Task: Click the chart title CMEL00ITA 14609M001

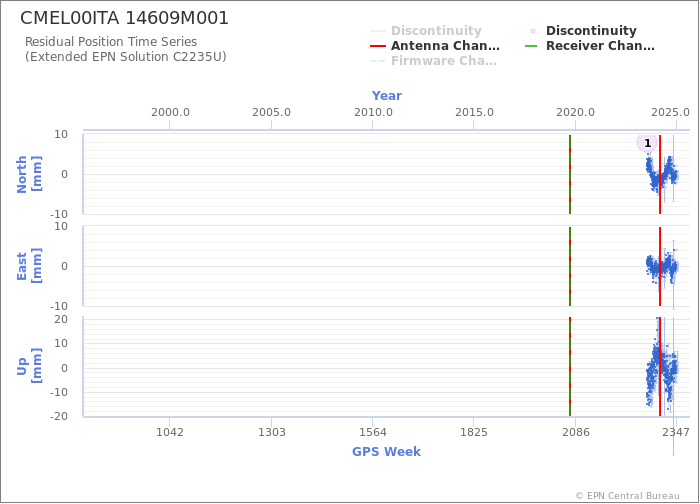Action: pyautogui.click(x=125, y=18)
